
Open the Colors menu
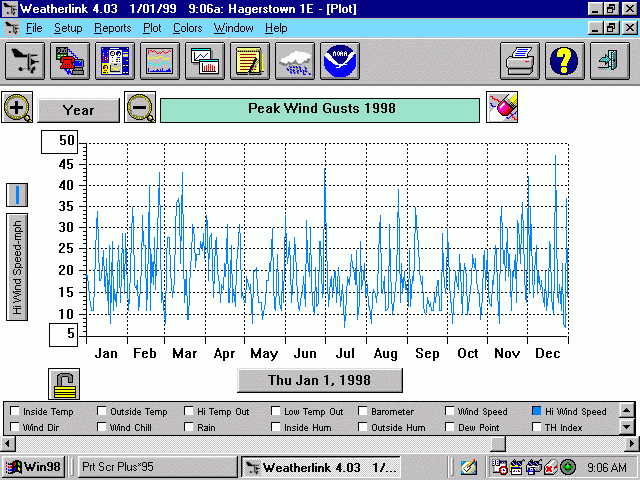pos(188,28)
